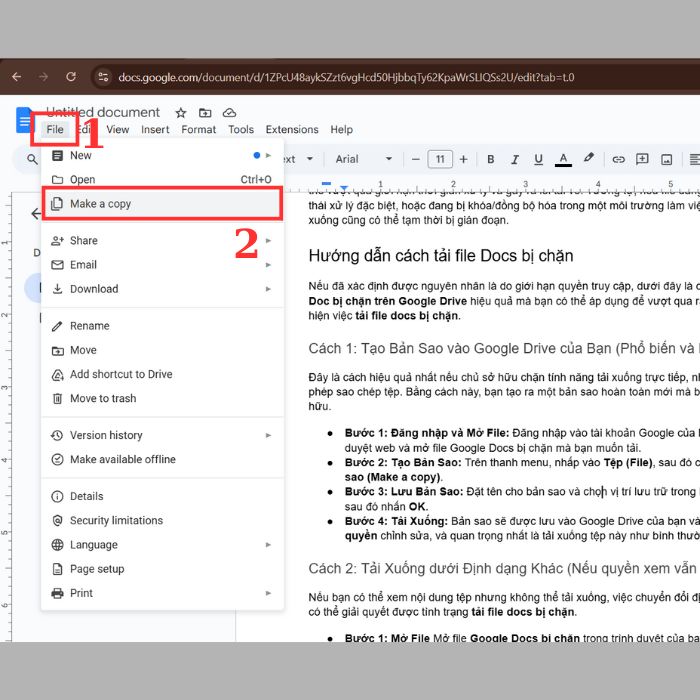700x700 pixels.
Task: Click the add comment icon
Action: tap(642, 159)
